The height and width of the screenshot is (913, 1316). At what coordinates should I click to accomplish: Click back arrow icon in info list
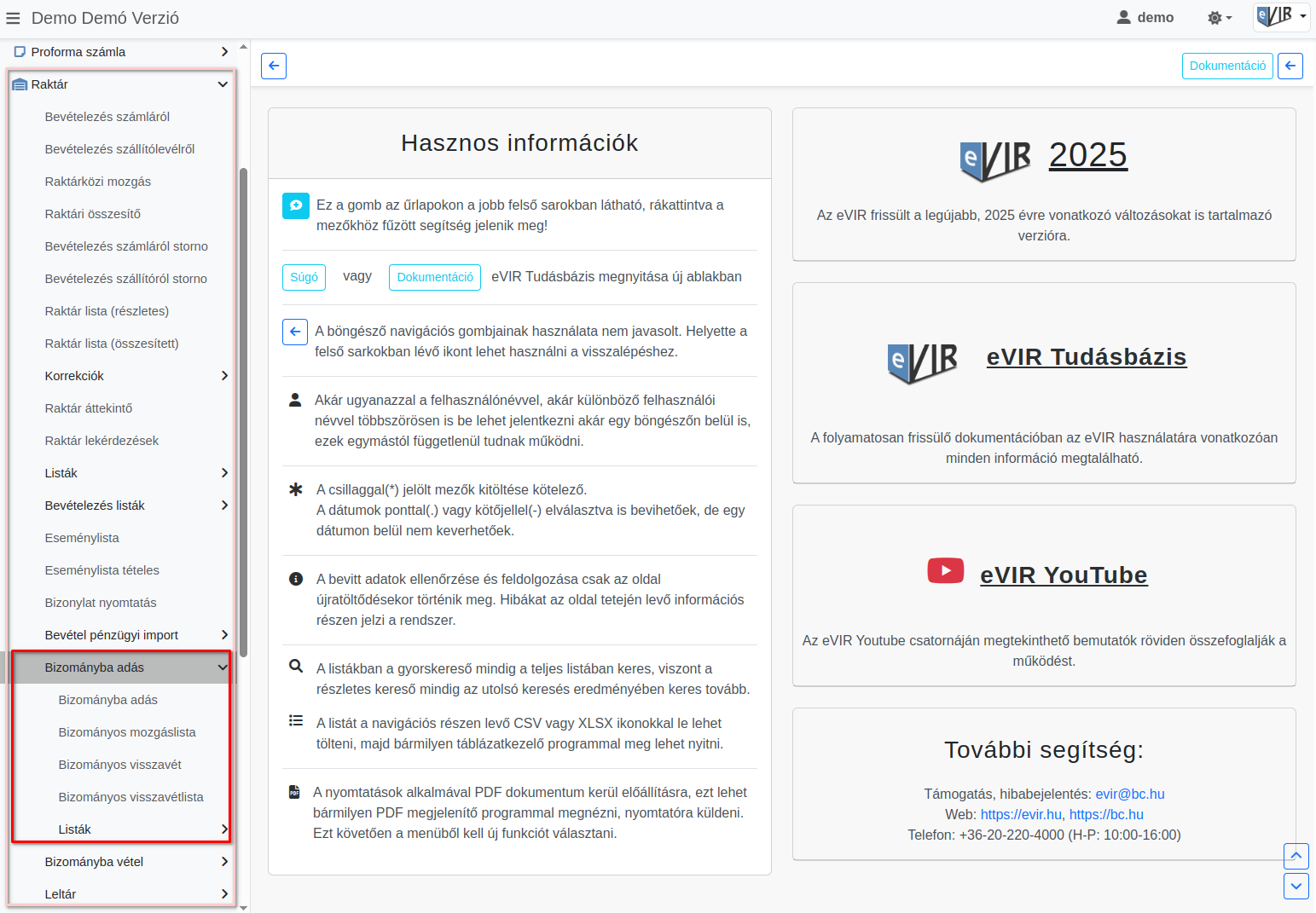tap(295, 332)
